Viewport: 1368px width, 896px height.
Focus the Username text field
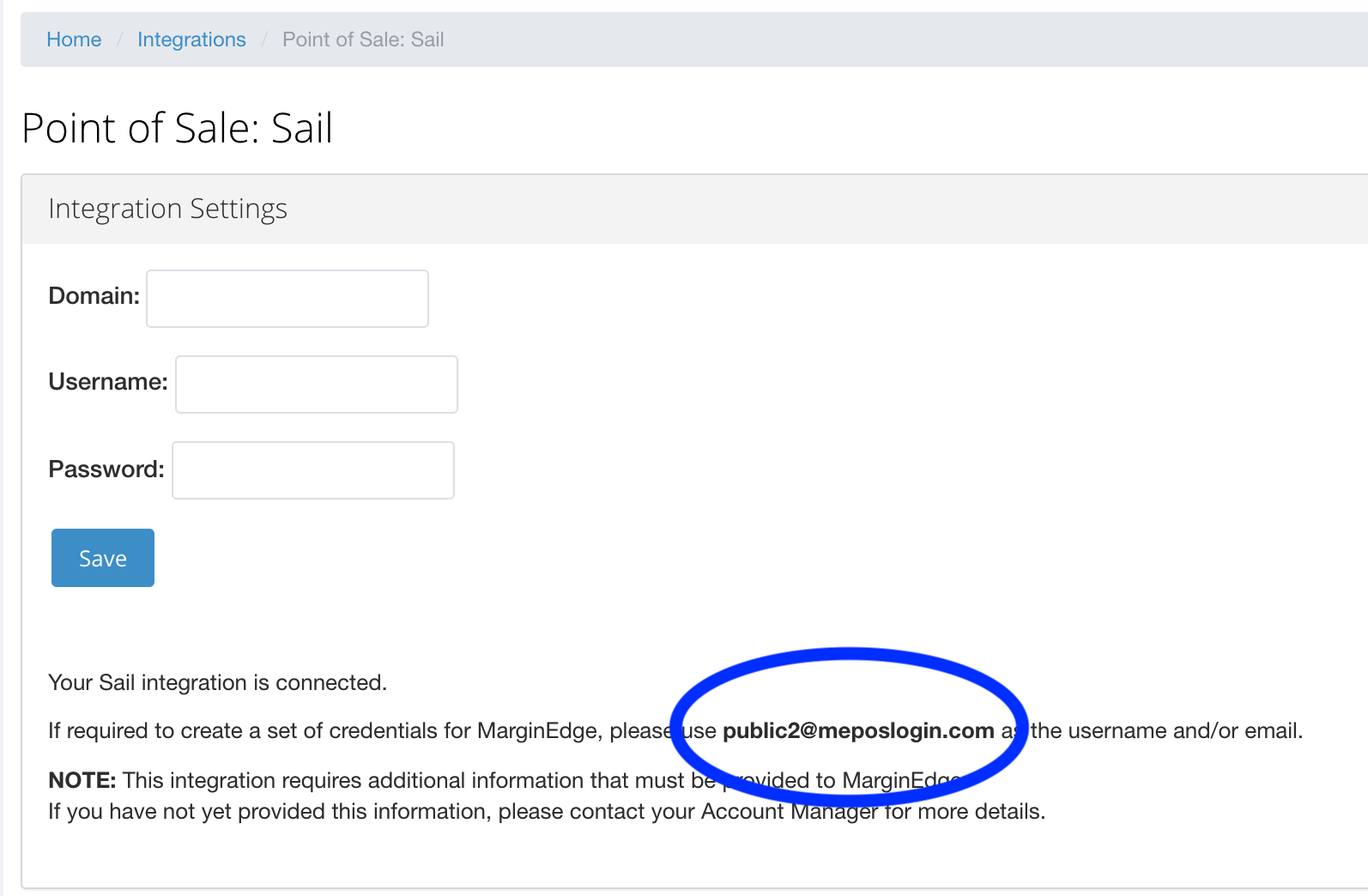pos(317,384)
